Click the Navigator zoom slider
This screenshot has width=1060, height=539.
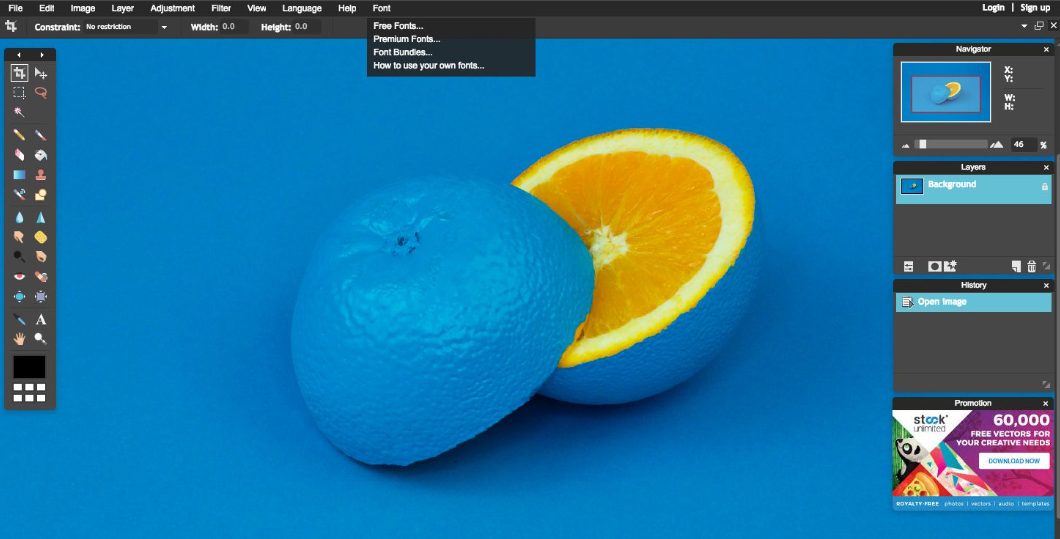950,144
